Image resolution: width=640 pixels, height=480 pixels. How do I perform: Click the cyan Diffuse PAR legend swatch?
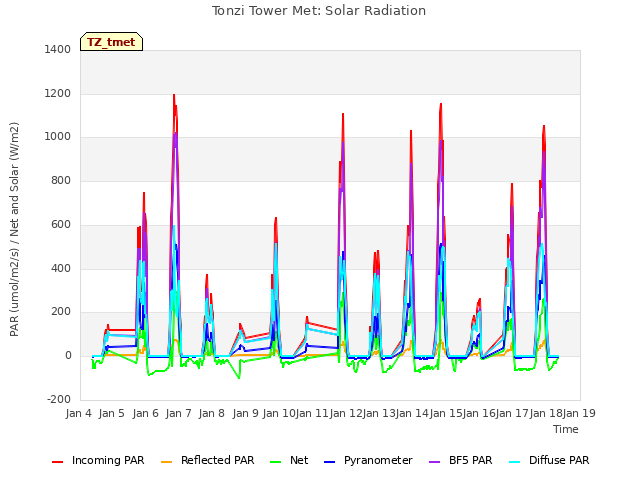coord(515,462)
